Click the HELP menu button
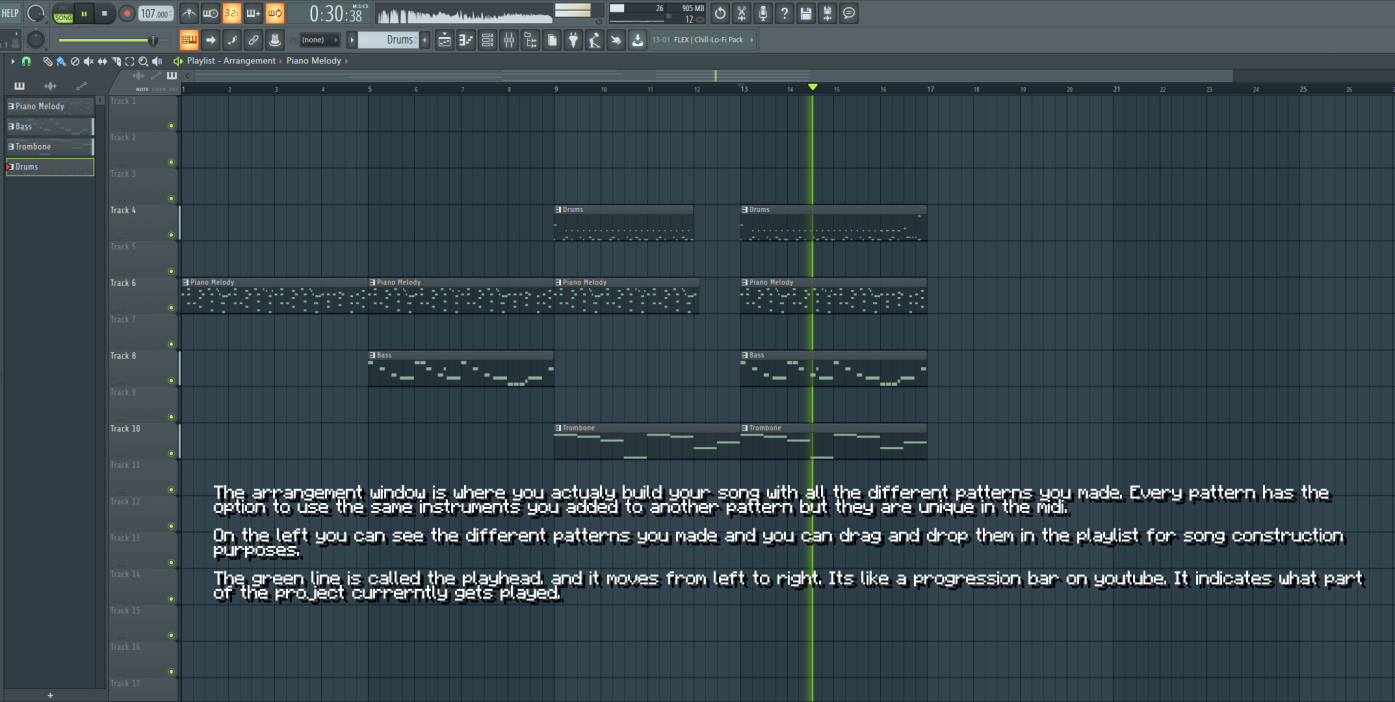Viewport: 1395px width, 702px height. (10, 13)
